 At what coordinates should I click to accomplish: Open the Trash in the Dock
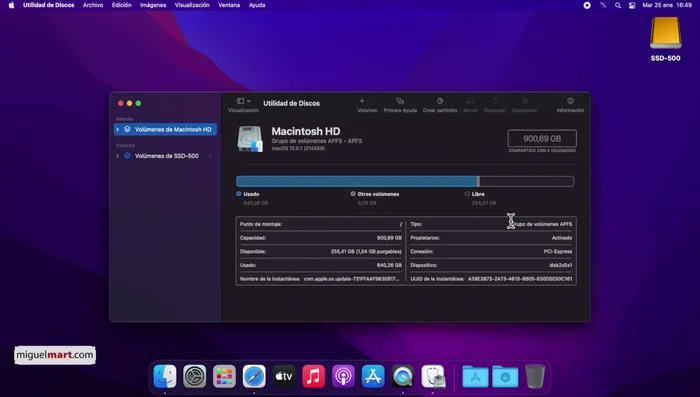[535, 376]
